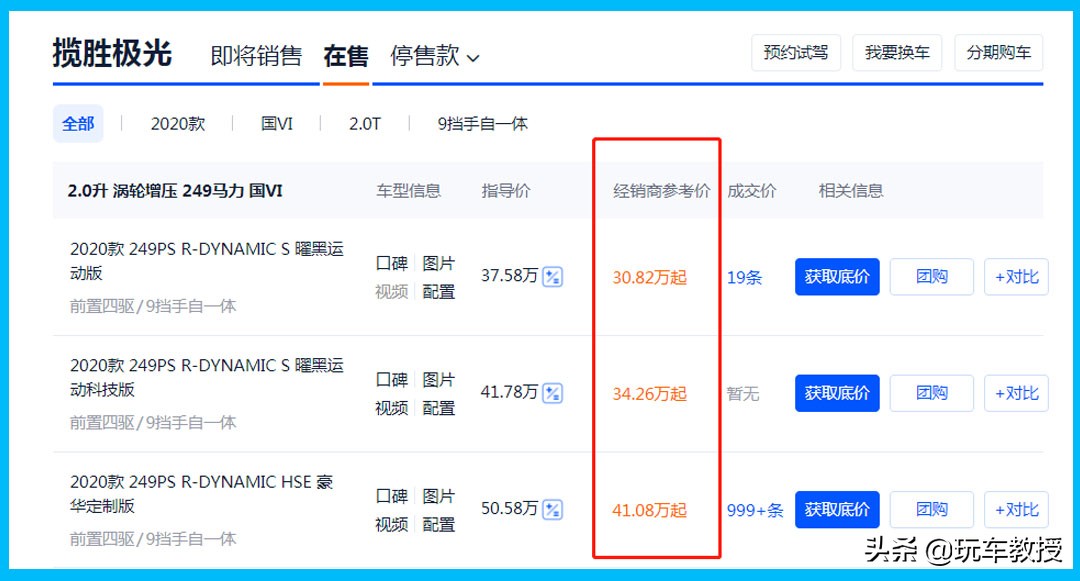Open 口碑 for the HSE 豪华定制版 row
The width and height of the screenshot is (1080, 581).
pos(392,496)
